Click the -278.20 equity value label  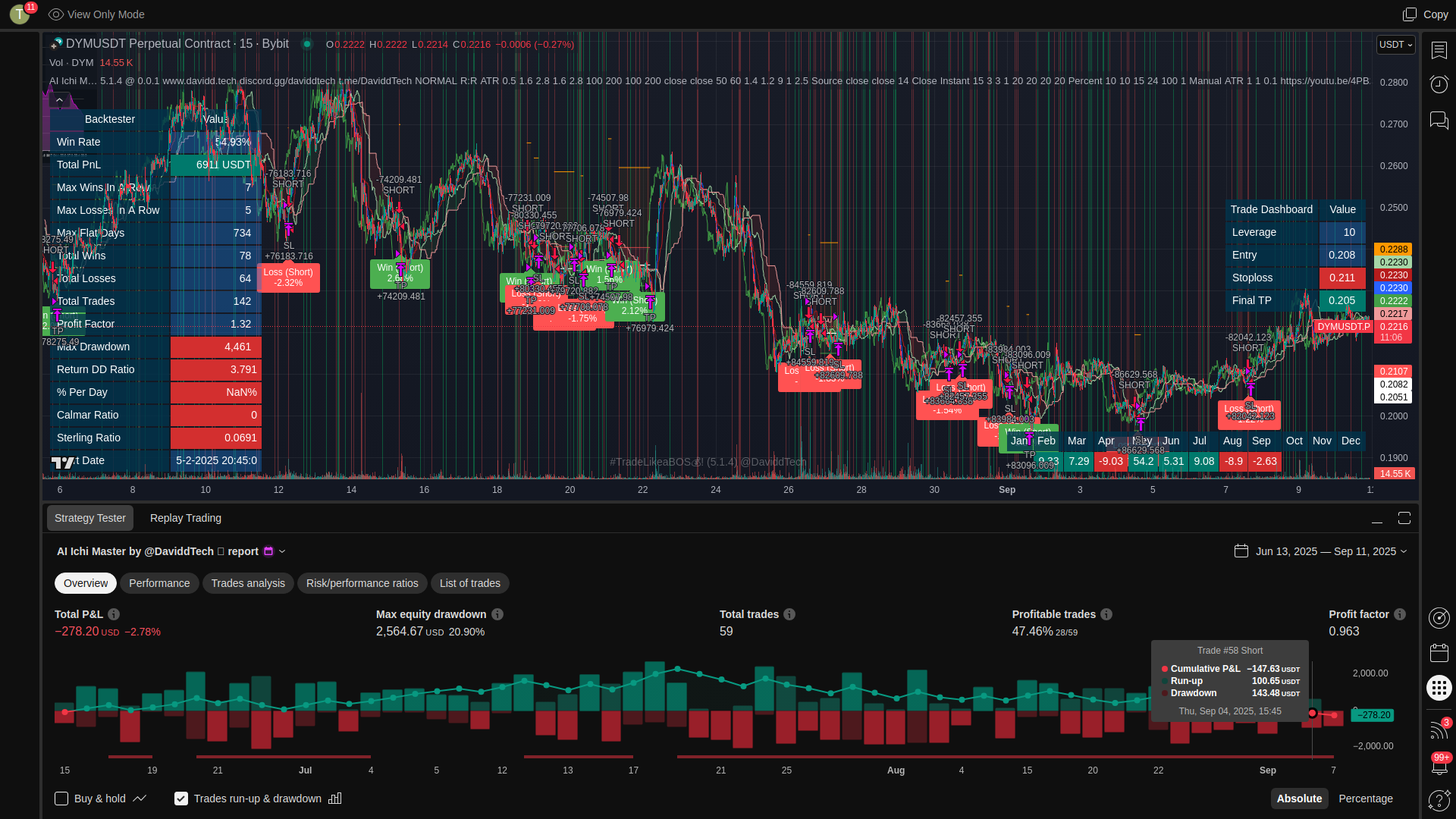[x=1373, y=715]
